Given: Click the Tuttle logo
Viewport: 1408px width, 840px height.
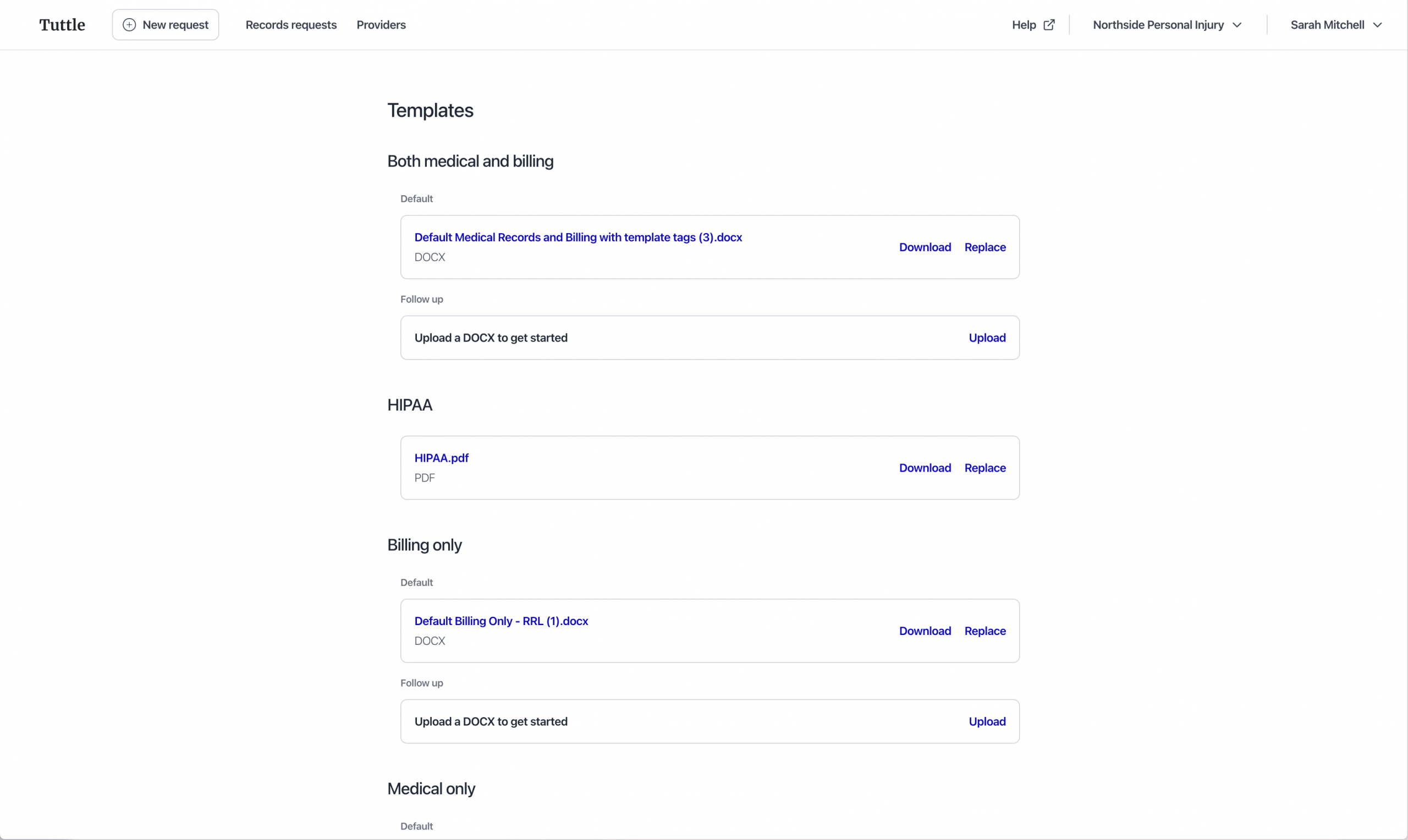Looking at the screenshot, I should pyautogui.click(x=62, y=25).
